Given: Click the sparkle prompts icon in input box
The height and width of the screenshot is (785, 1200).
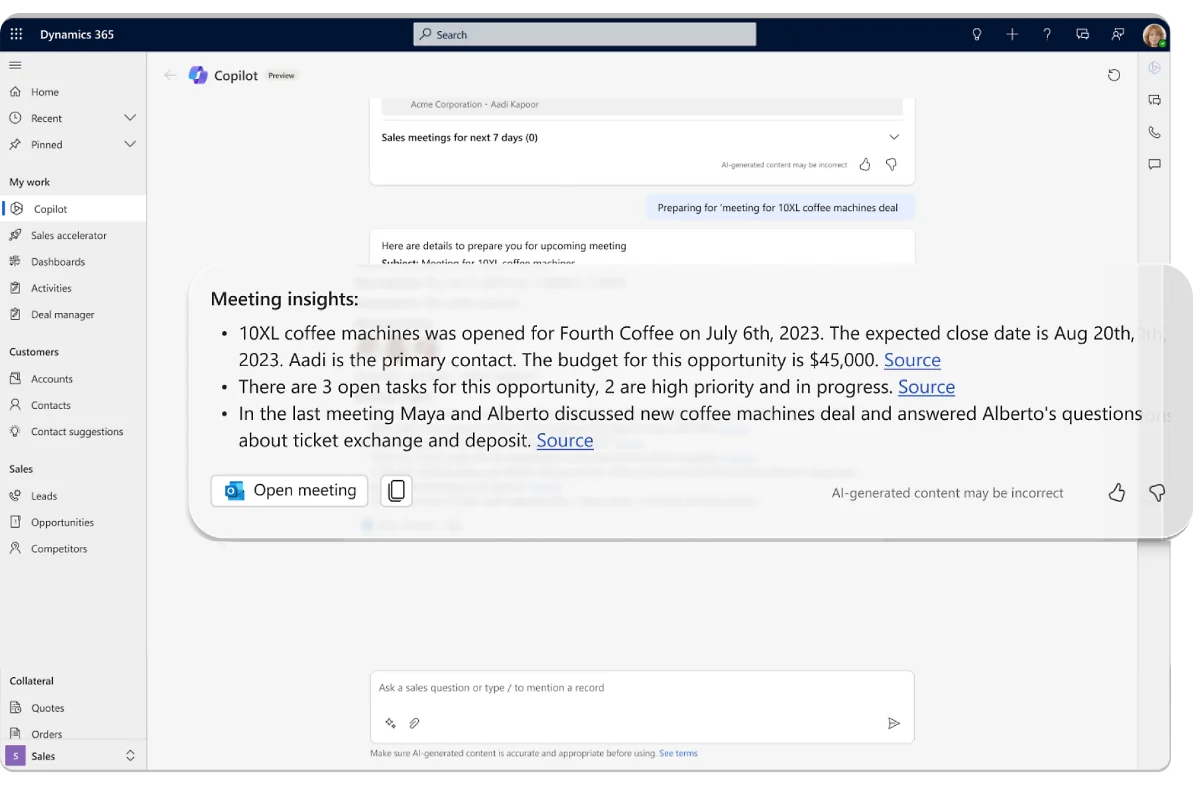Looking at the screenshot, I should (391, 723).
